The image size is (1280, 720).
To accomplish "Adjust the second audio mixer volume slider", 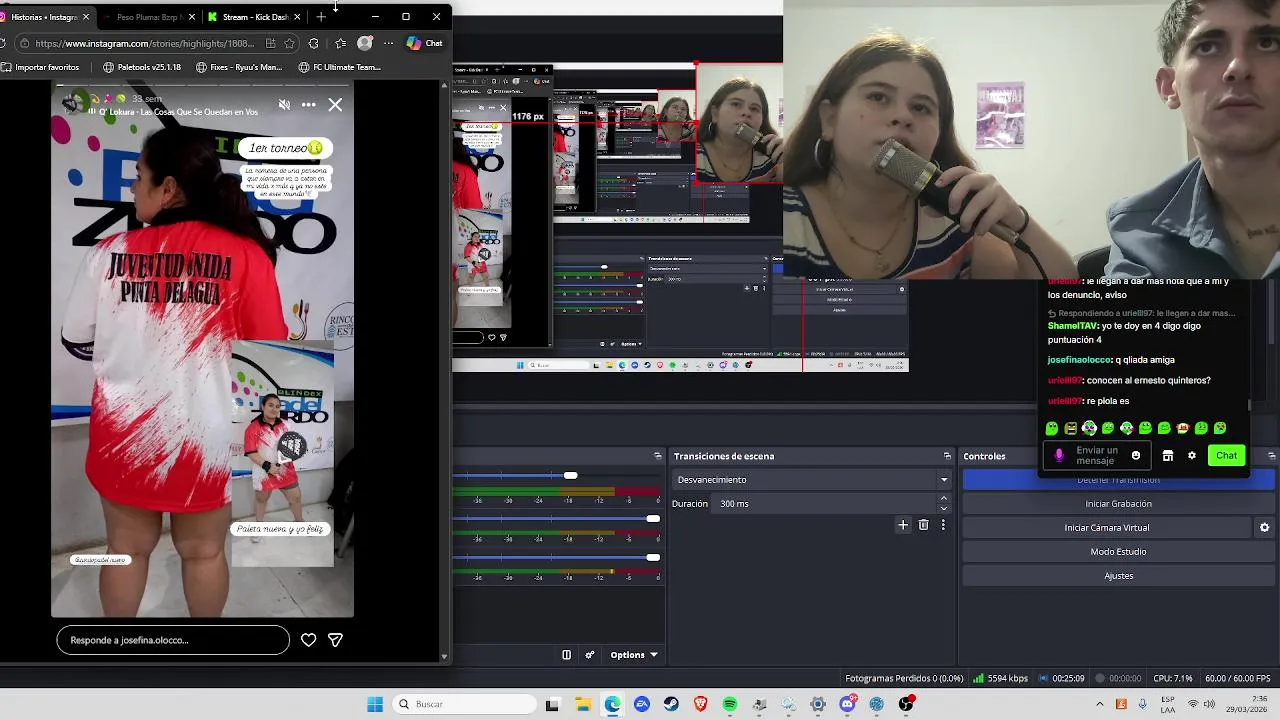I will click(x=653, y=518).
